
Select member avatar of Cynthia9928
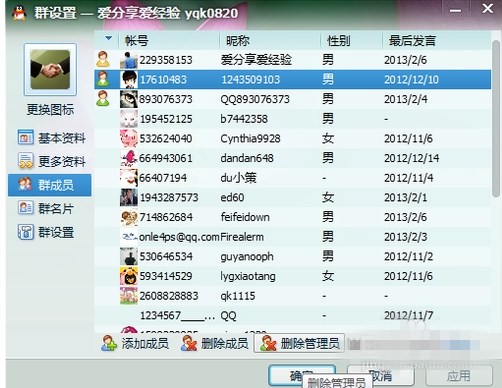(129, 138)
